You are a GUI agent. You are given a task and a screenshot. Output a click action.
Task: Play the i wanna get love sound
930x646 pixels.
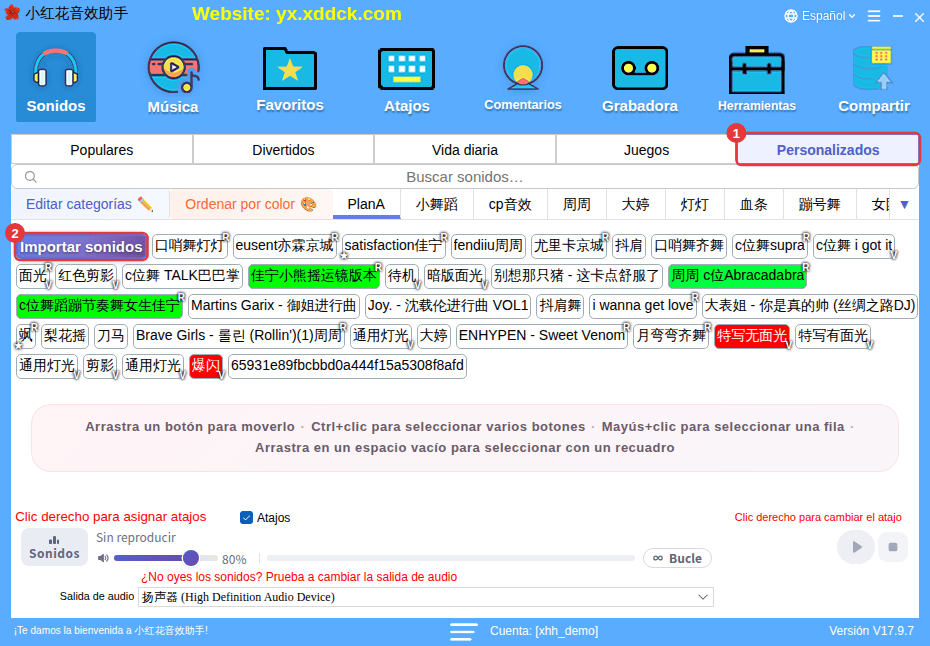pyautogui.click(x=643, y=306)
